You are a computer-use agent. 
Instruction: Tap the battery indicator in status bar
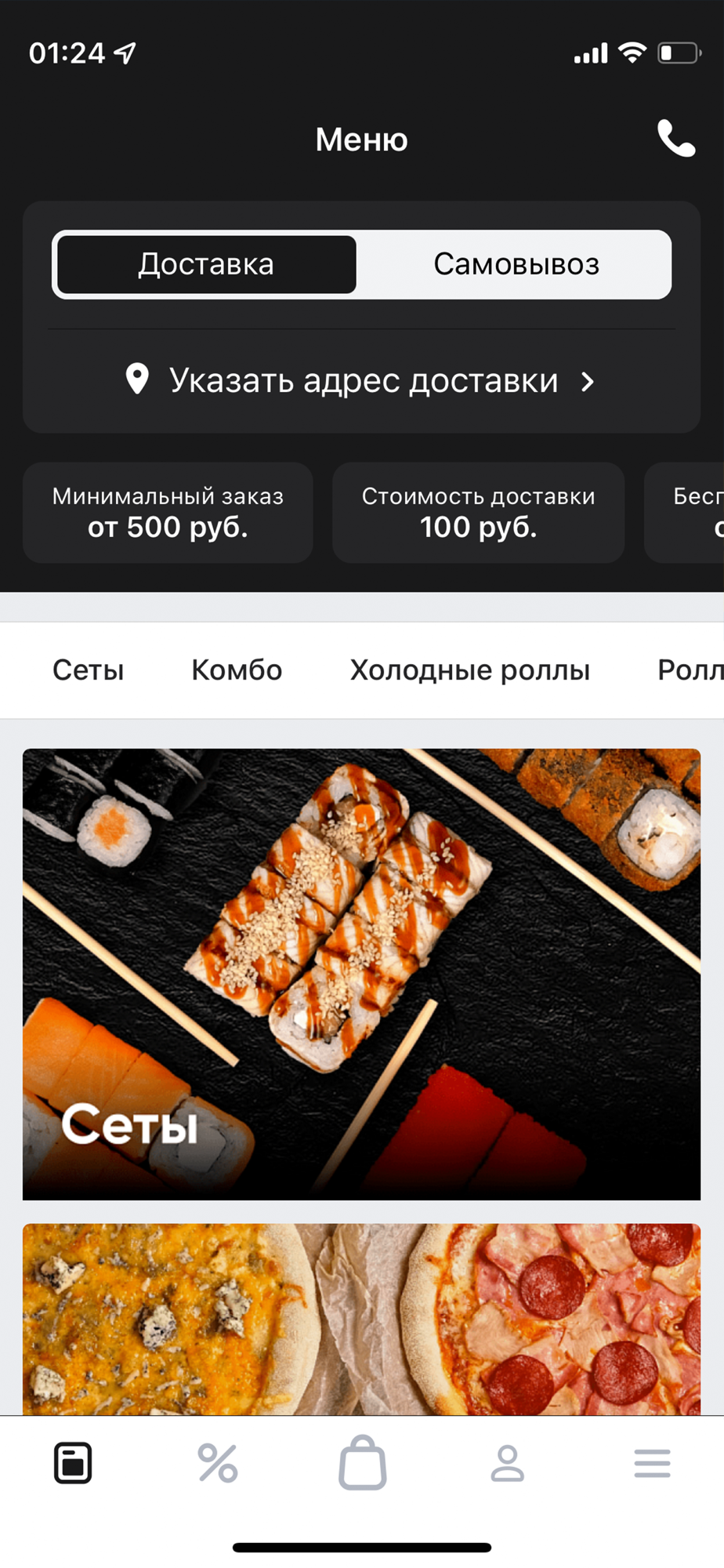tap(679, 53)
